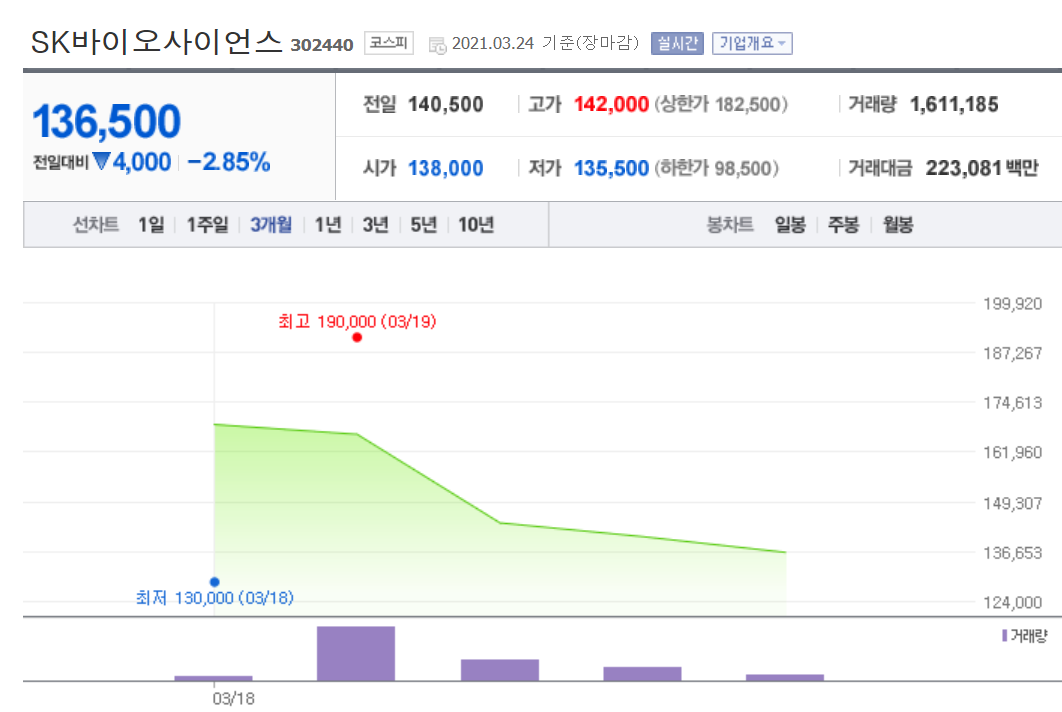
Task: Click the 고가 value 142,000
Action: pyautogui.click(x=612, y=104)
